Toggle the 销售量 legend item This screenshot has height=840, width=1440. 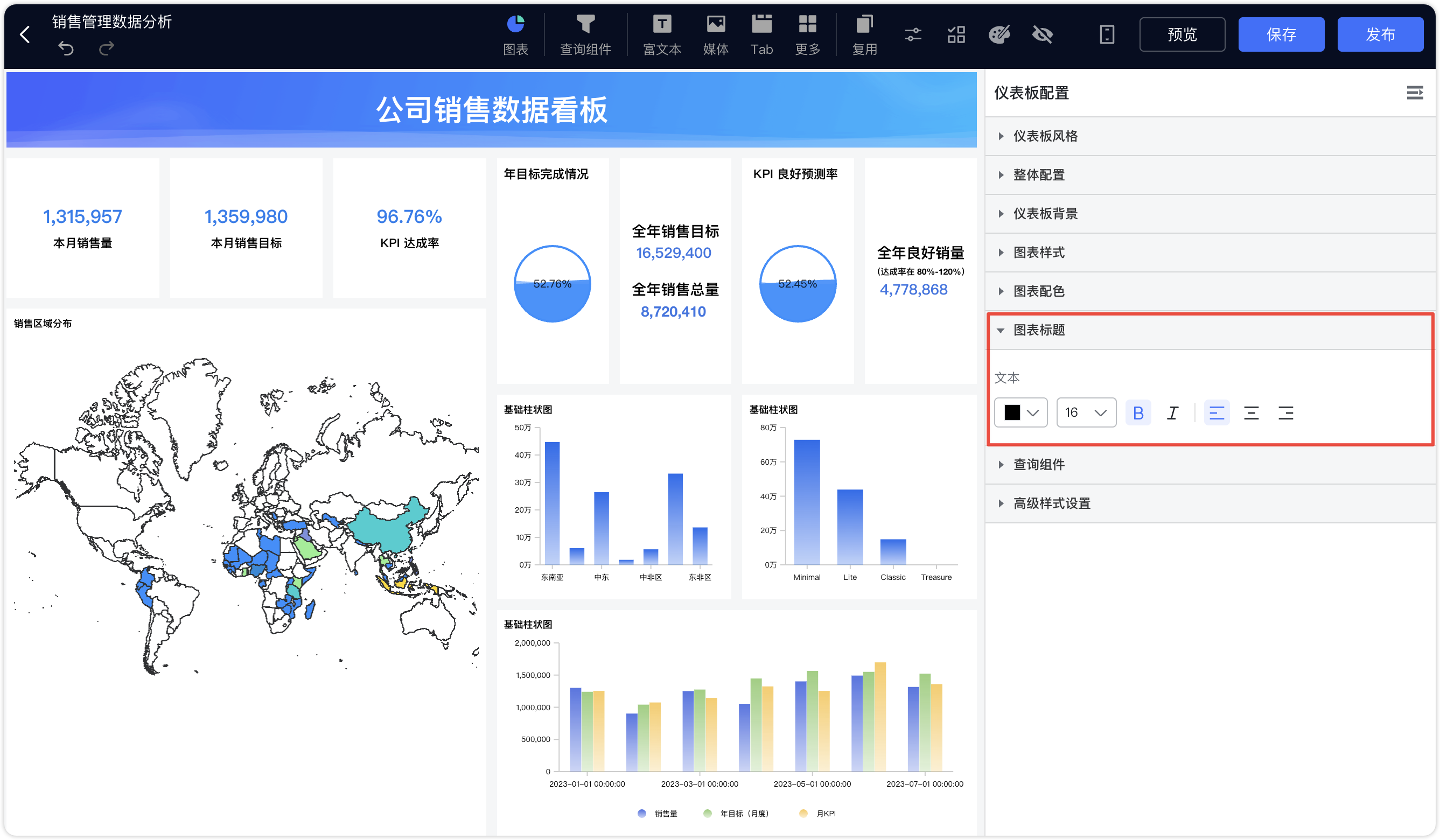pyautogui.click(x=657, y=814)
